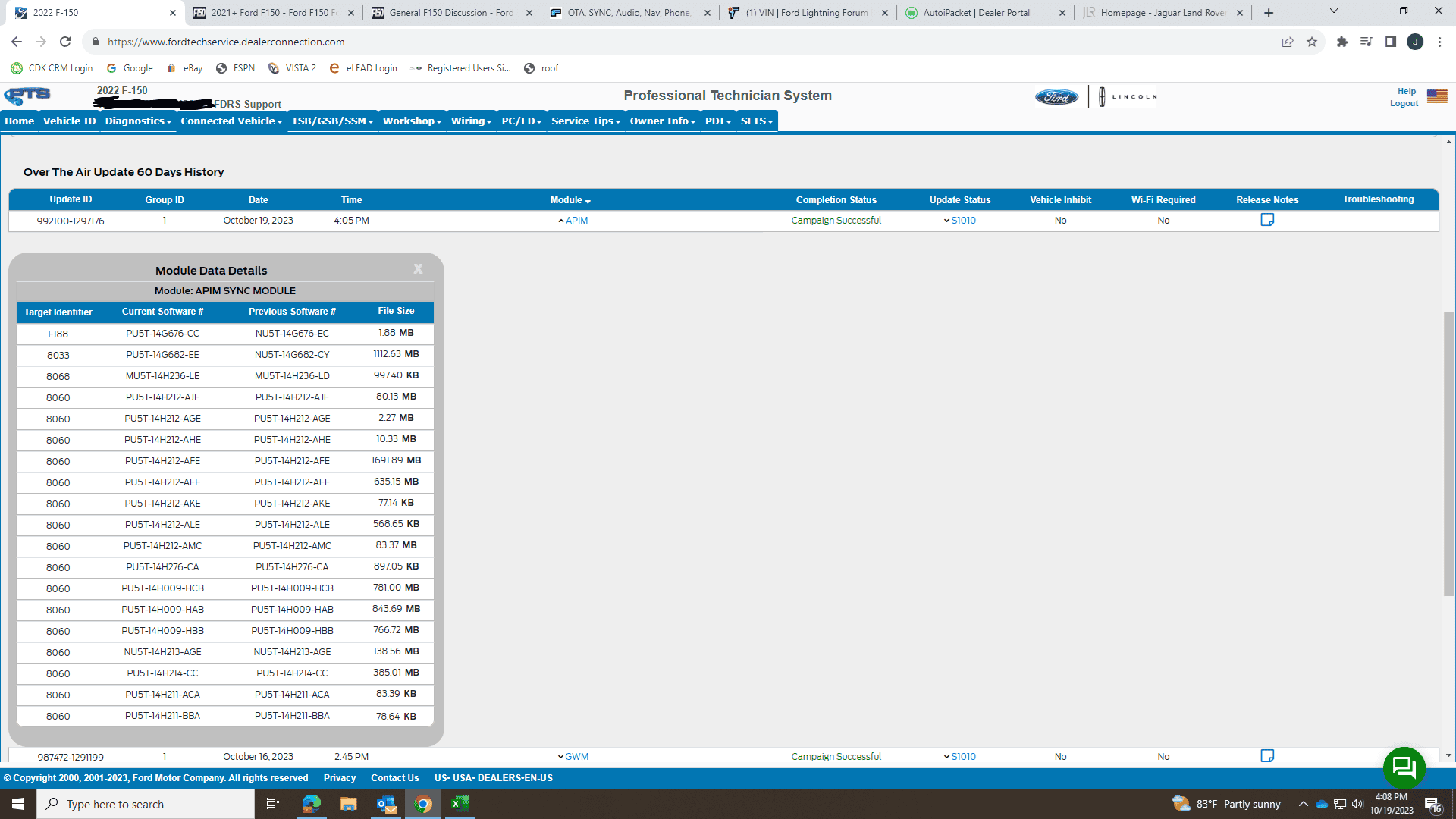Screen dimensions: 1456x819
Task: Click the Home navigation link
Action: pyautogui.click(x=19, y=120)
